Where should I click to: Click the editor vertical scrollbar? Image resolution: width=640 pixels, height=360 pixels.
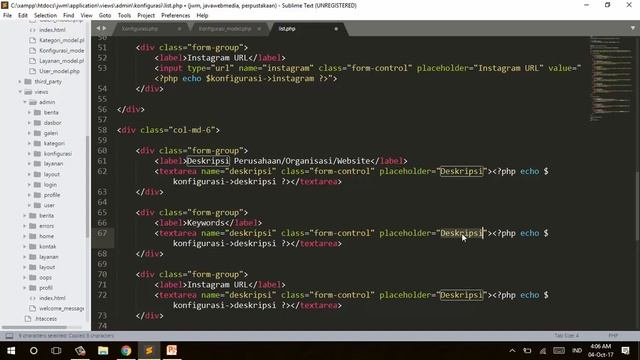638,206
